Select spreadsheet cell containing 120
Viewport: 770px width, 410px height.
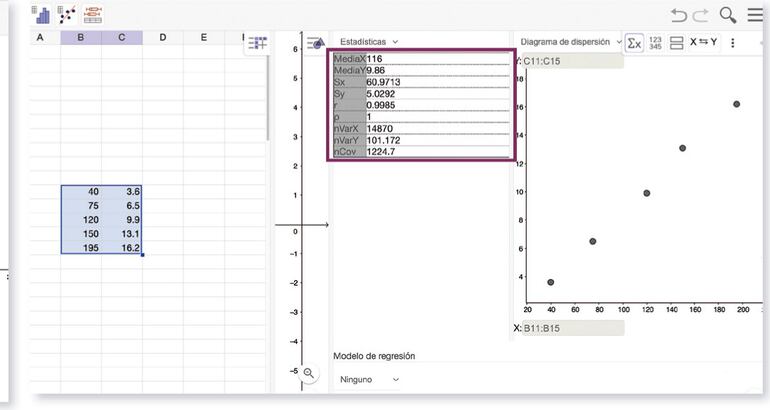[x=82, y=220]
